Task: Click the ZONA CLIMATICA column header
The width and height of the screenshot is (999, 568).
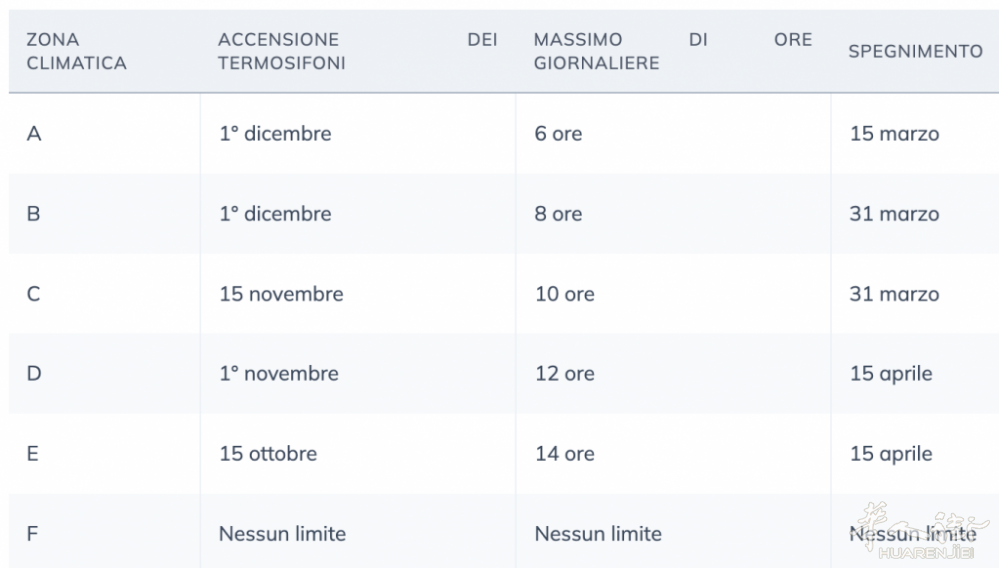Action: pos(76,51)
